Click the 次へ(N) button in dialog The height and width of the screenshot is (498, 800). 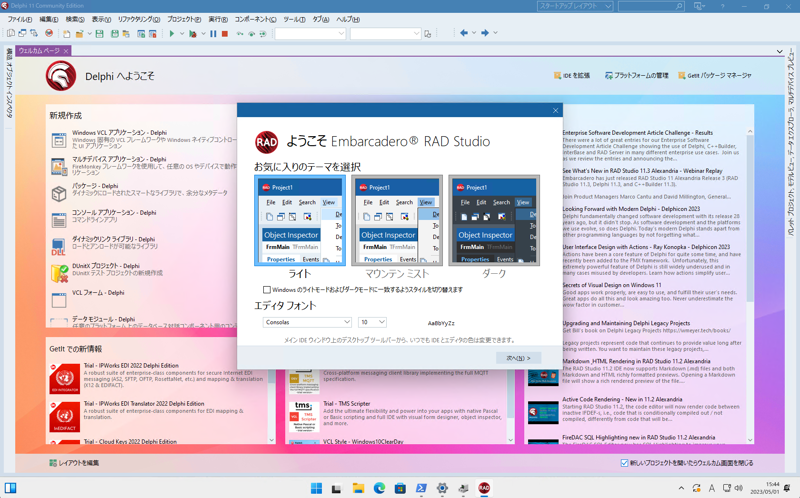(x=518, y=358)
